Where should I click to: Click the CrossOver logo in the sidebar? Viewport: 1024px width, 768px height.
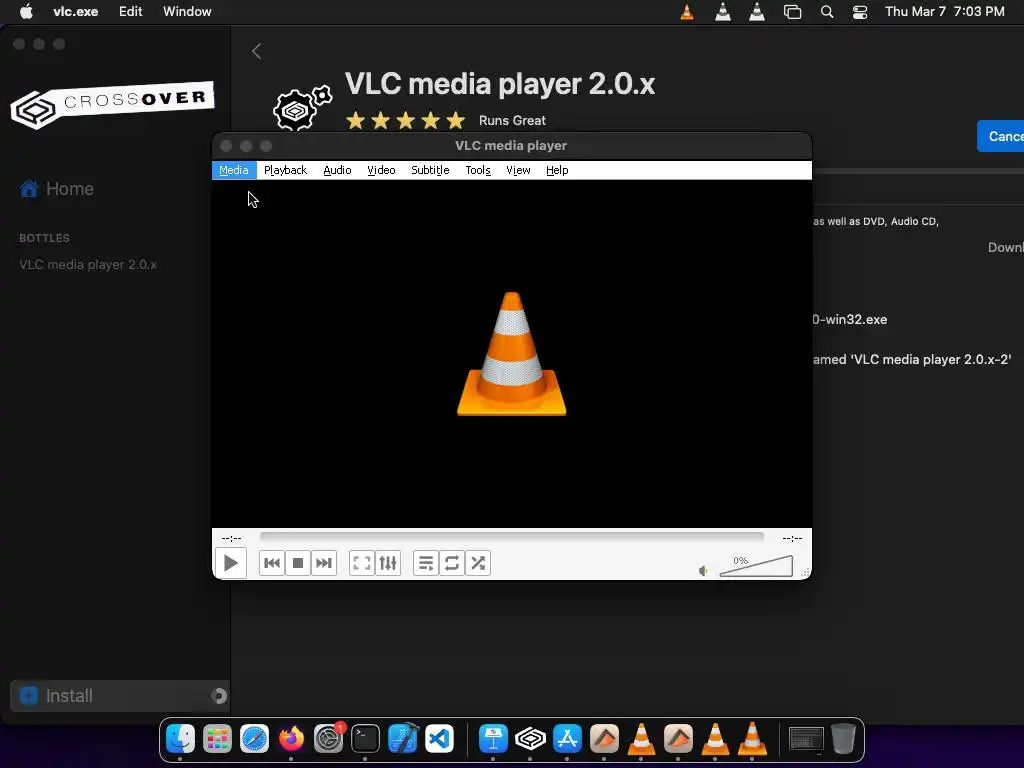tap(112, 104)
